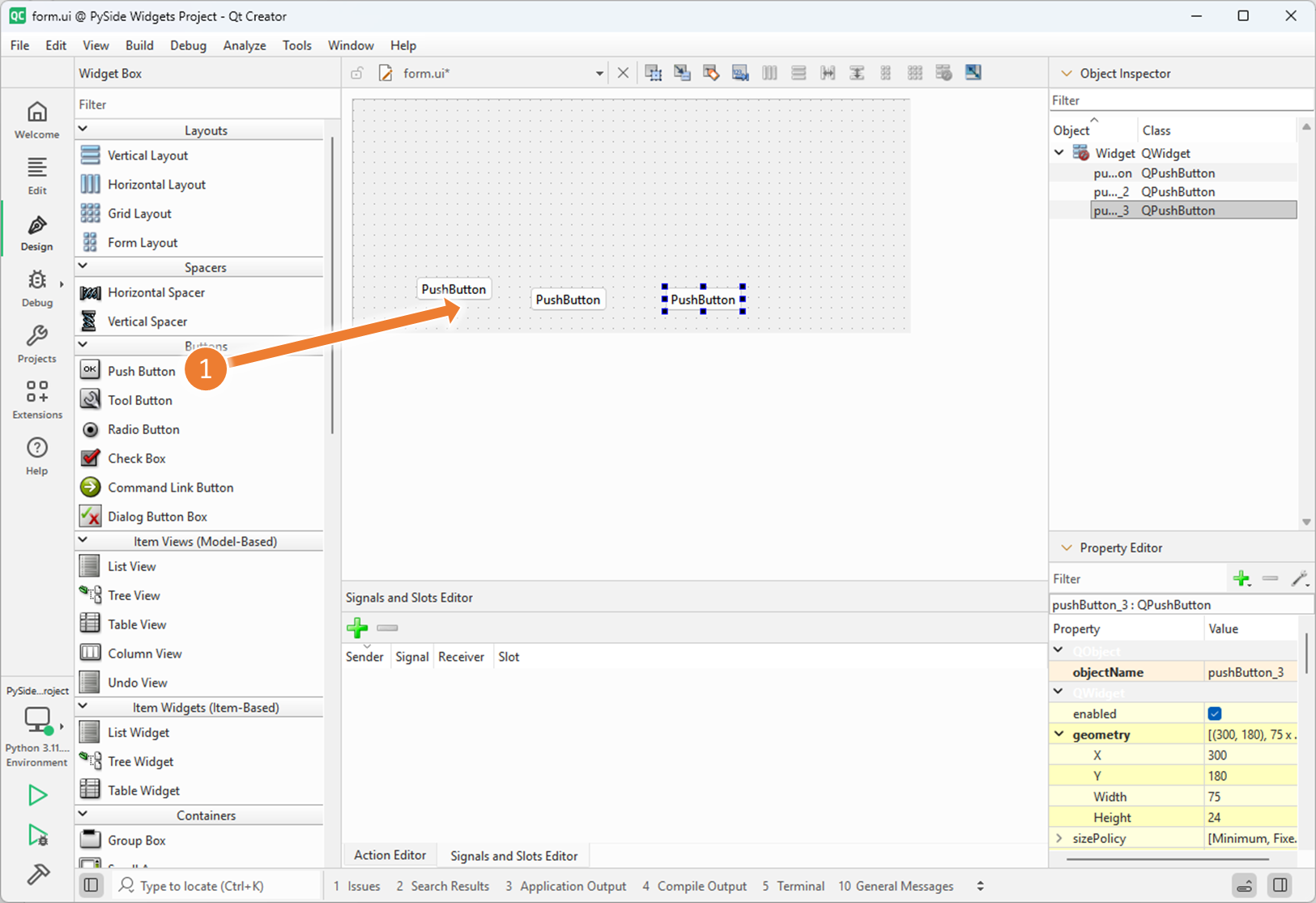
Task: Open the Analyze menu
Action: 245,45
